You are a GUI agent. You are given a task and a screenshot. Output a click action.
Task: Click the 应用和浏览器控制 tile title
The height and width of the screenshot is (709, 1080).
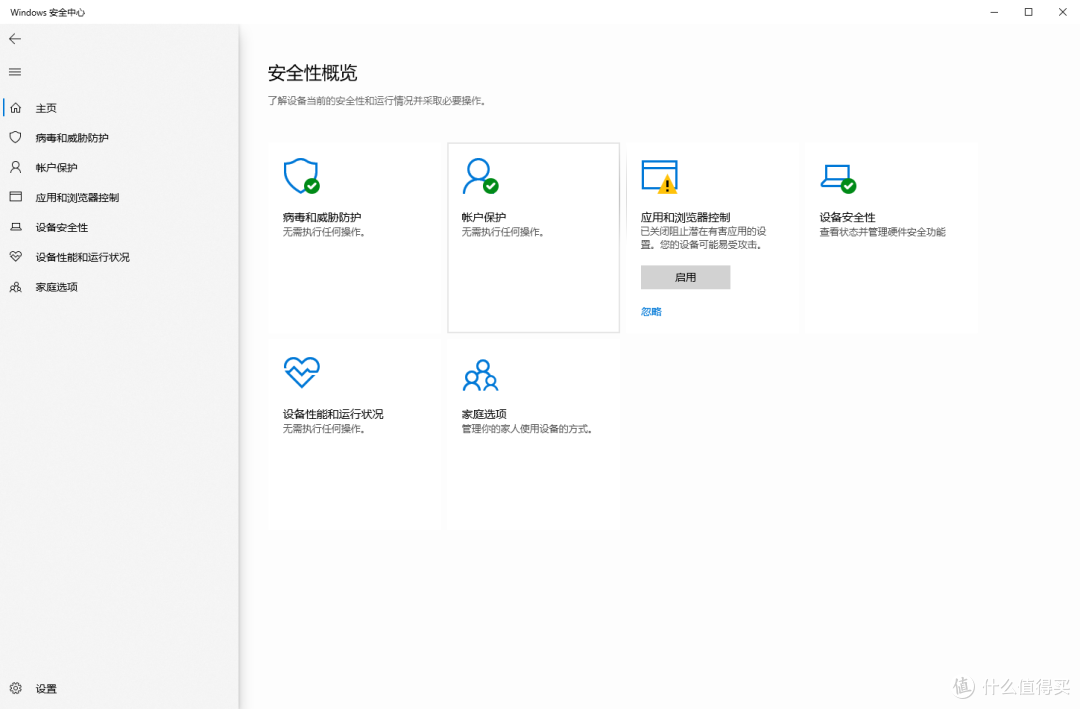coord(685,217)
